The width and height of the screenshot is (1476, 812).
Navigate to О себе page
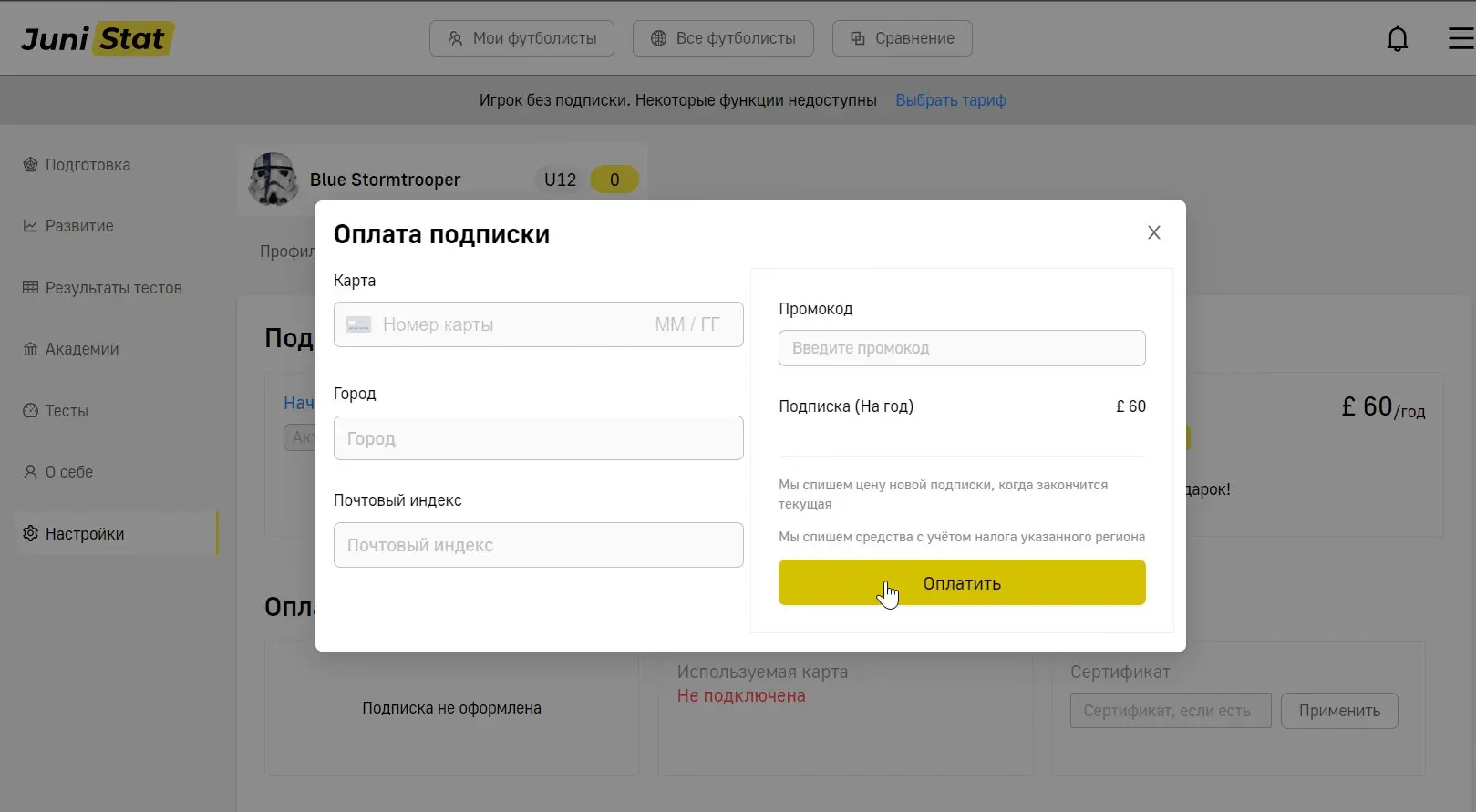69,472
